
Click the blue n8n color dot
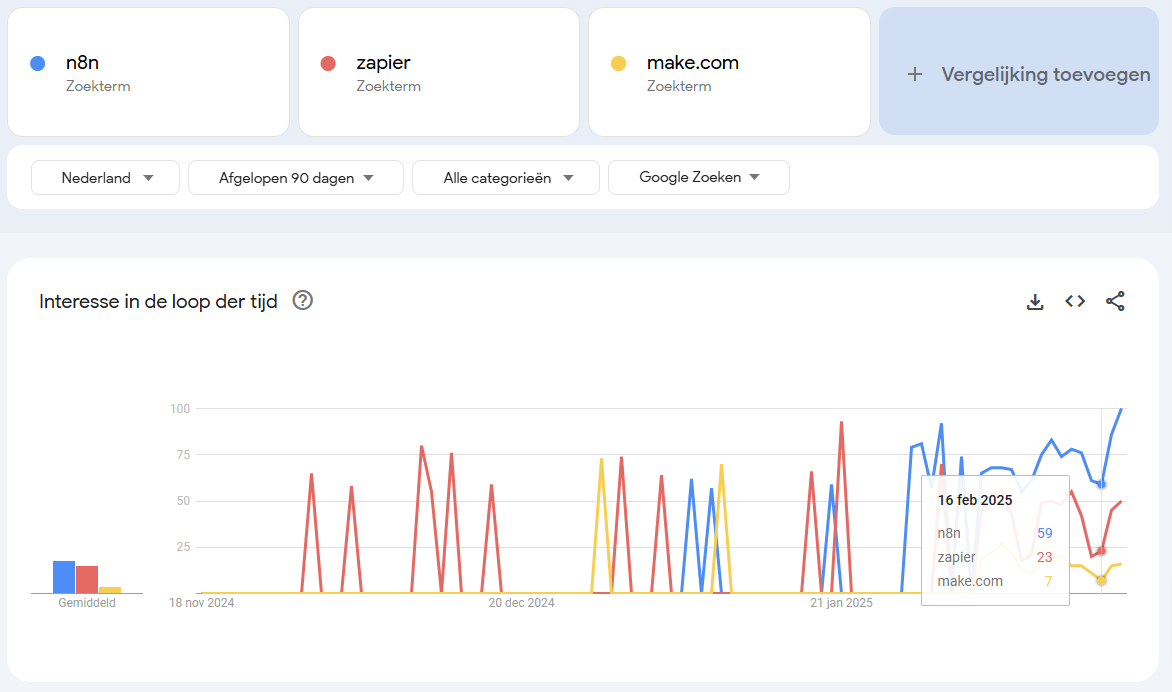click(x=37, y=64)
